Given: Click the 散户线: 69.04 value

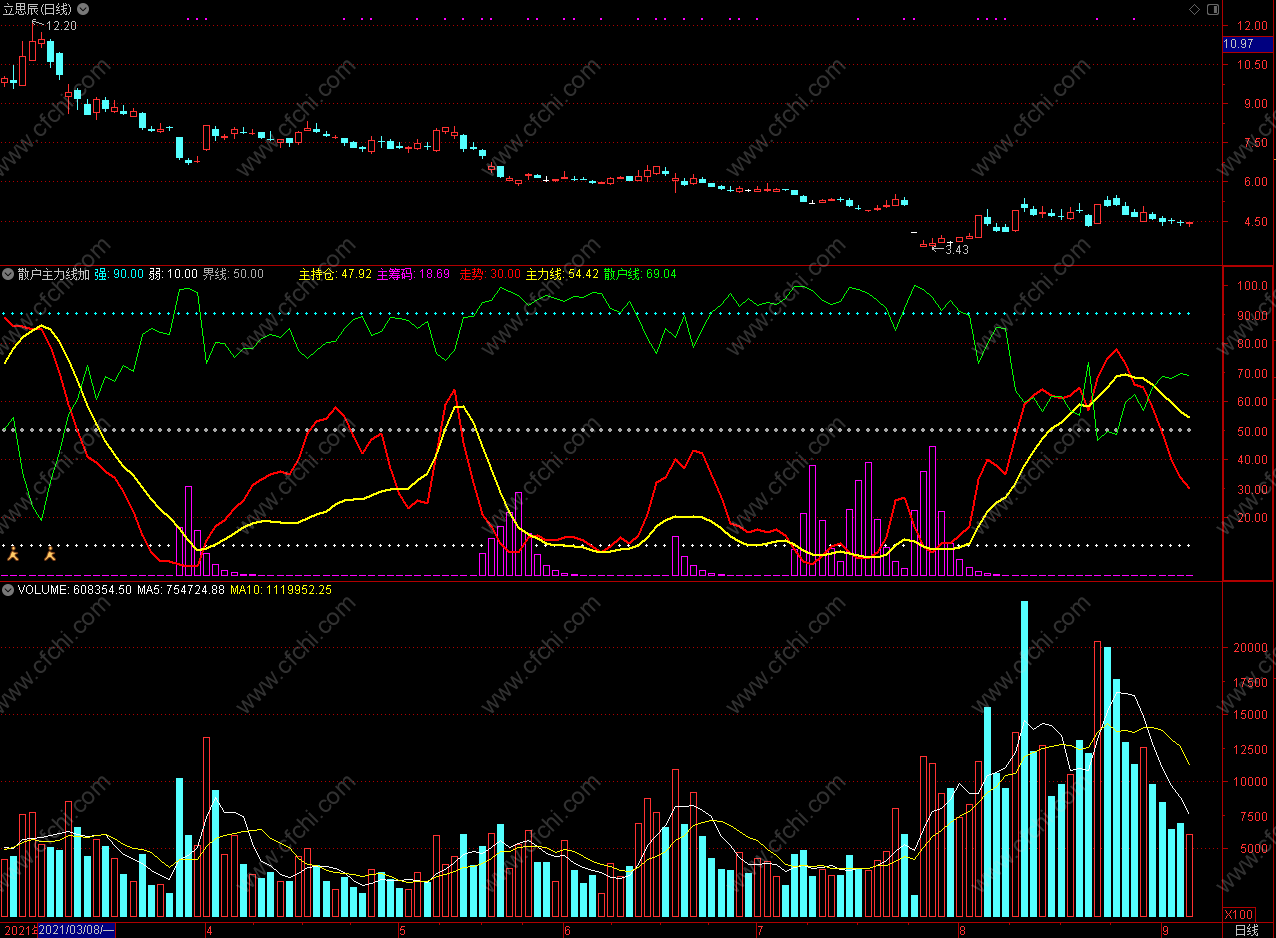Looking at the screenshot, I should tap(641, 273).
